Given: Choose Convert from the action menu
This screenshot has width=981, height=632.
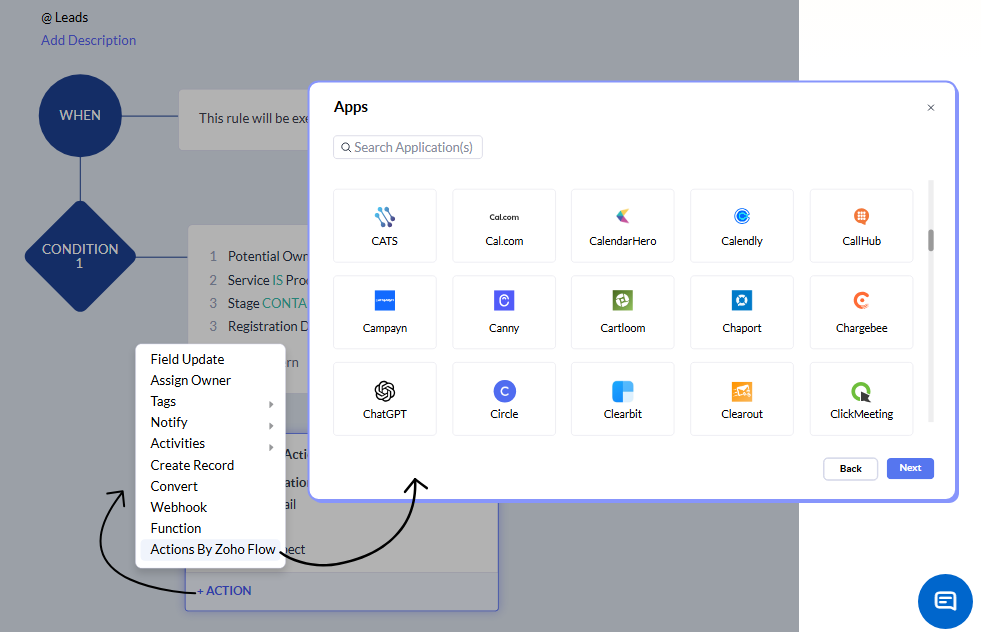Looking at the screenshot, I should (174, 486).
